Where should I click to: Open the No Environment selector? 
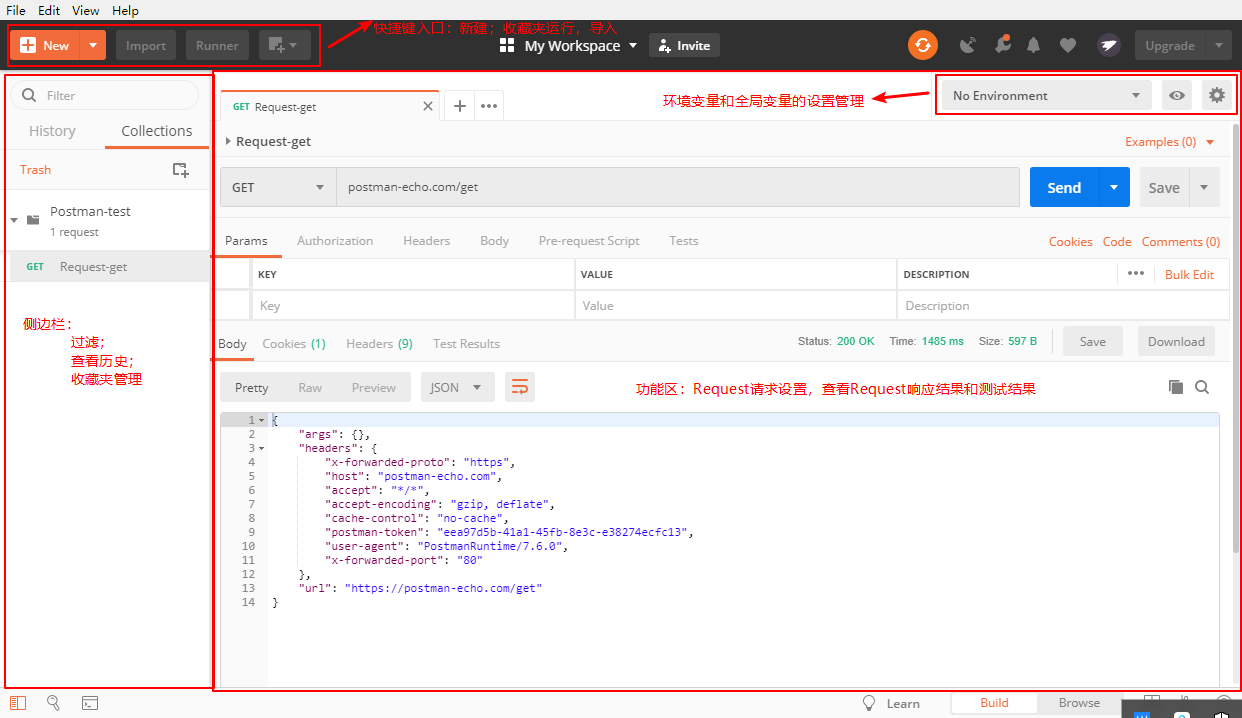click(1046, 95)
